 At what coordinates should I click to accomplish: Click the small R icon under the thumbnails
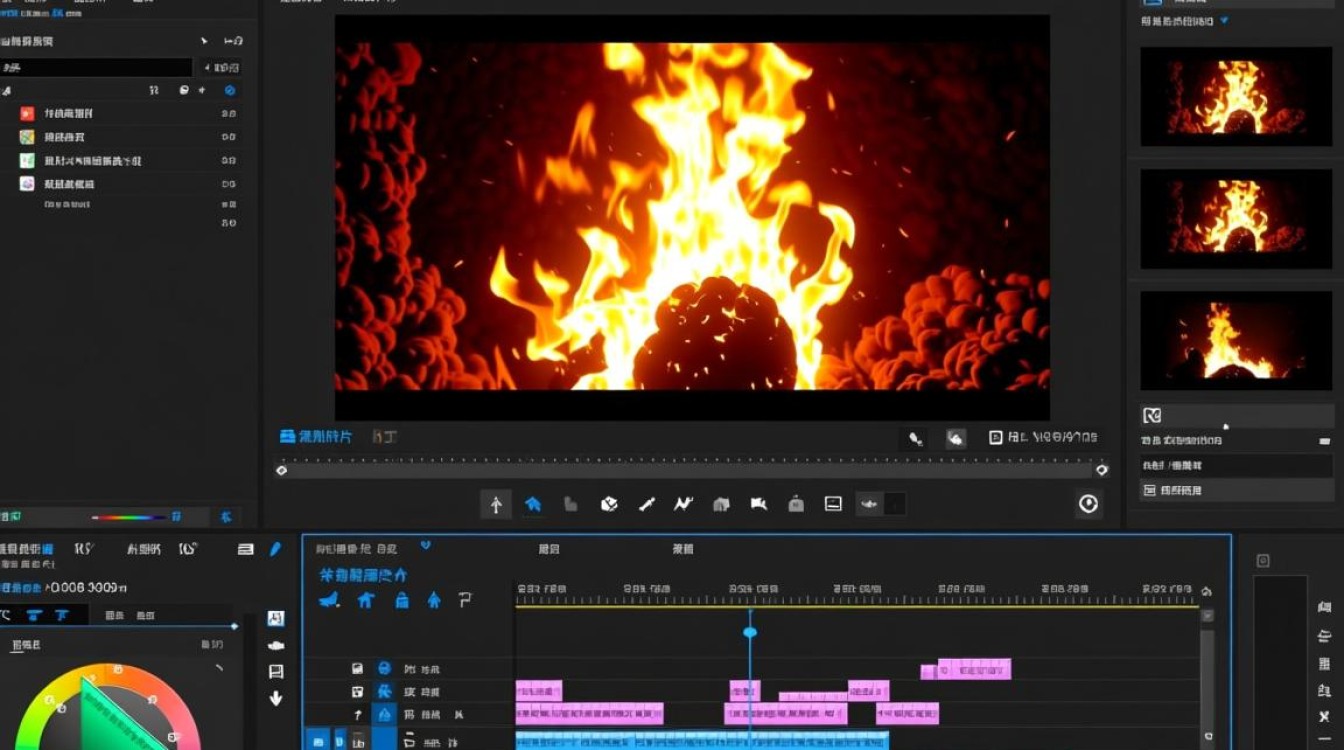click(x=1152, y=415)
